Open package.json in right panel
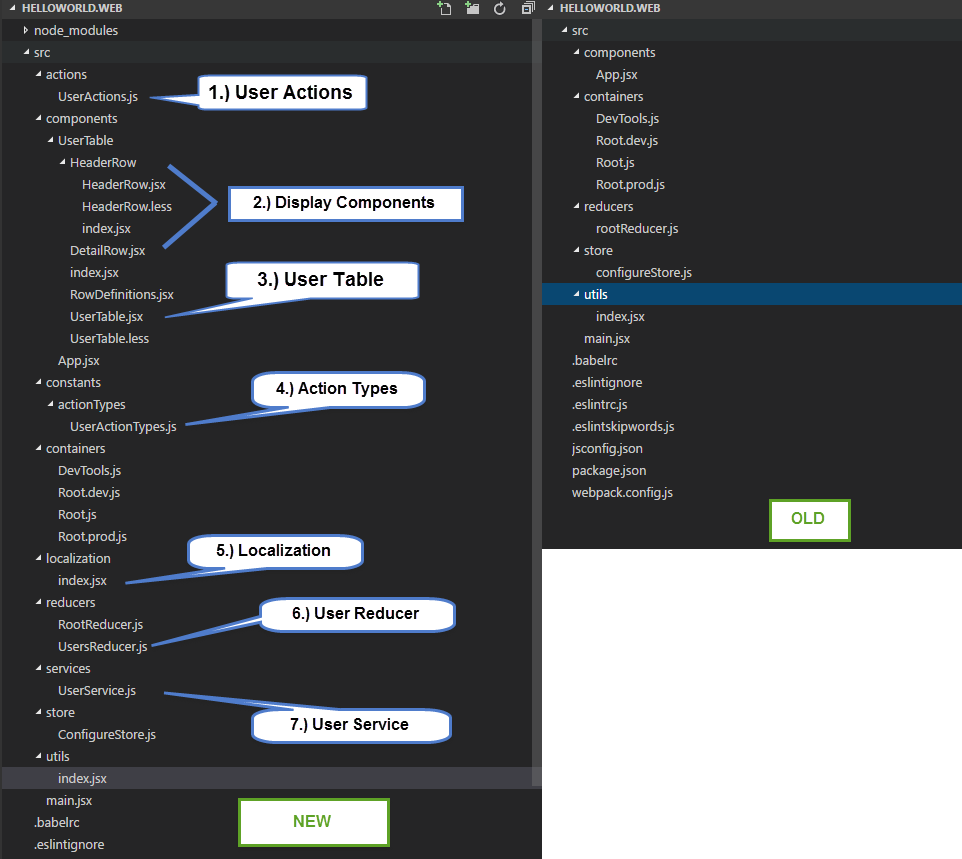The image size is (962, 859). [608, 470]
